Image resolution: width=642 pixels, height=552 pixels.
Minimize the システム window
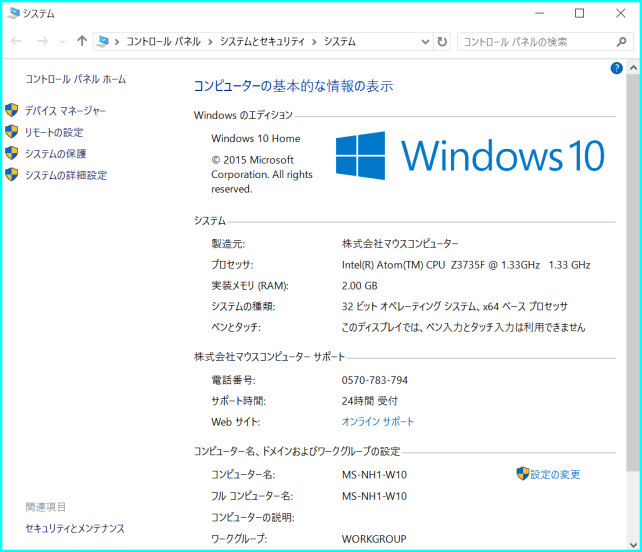540,14
